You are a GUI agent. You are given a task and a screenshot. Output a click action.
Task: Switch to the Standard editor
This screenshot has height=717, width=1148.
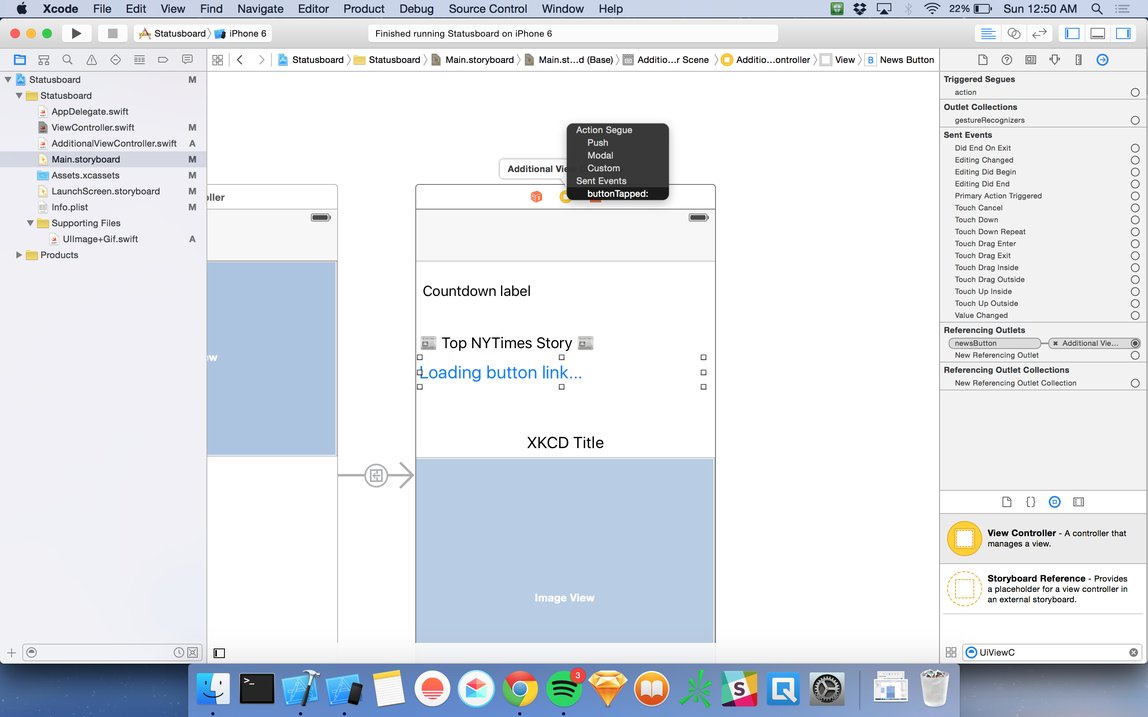pos(988,33)
